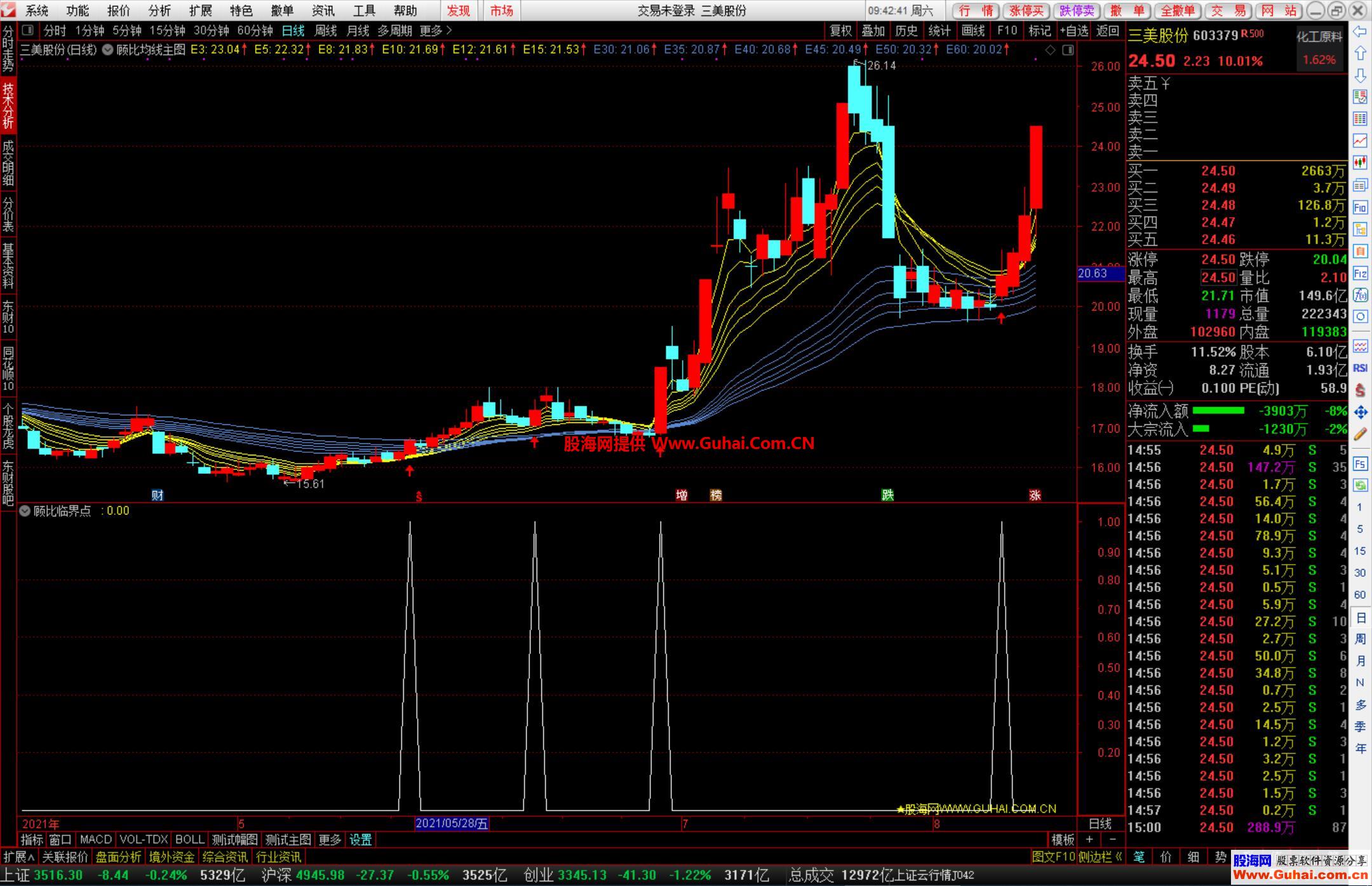Click the diamond icon at chart top right
Screen dimensions: 1372x886
[1051, 50]
